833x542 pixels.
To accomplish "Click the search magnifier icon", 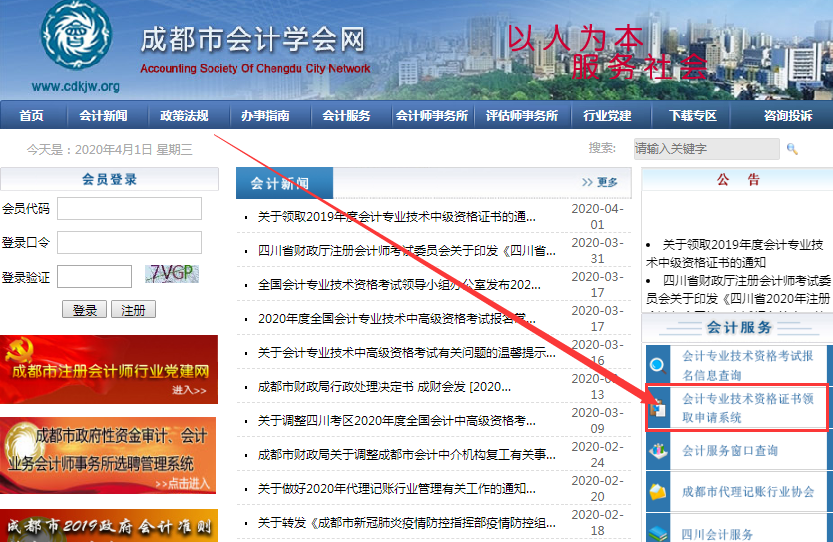I will point(792,149).
